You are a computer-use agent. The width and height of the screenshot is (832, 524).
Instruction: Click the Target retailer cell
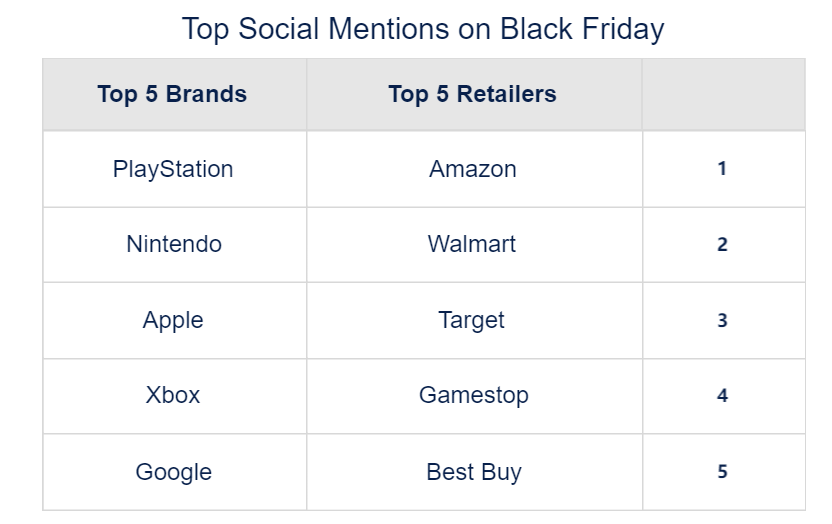click(472, 320)
